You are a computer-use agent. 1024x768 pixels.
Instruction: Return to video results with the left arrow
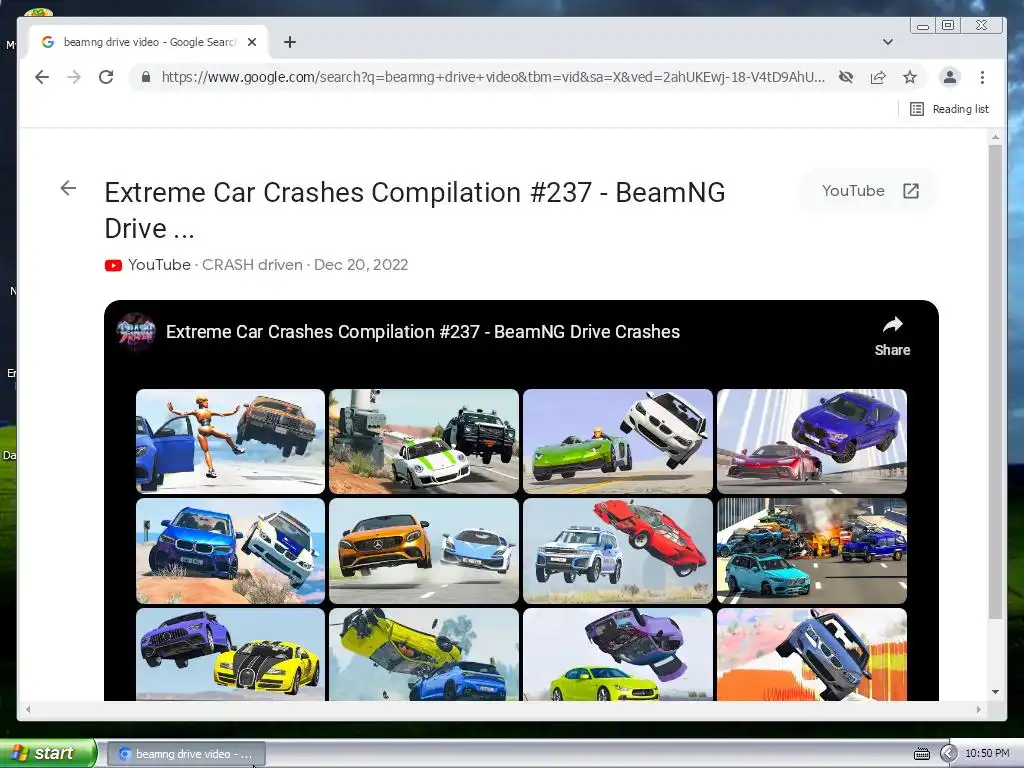(68, 188)
